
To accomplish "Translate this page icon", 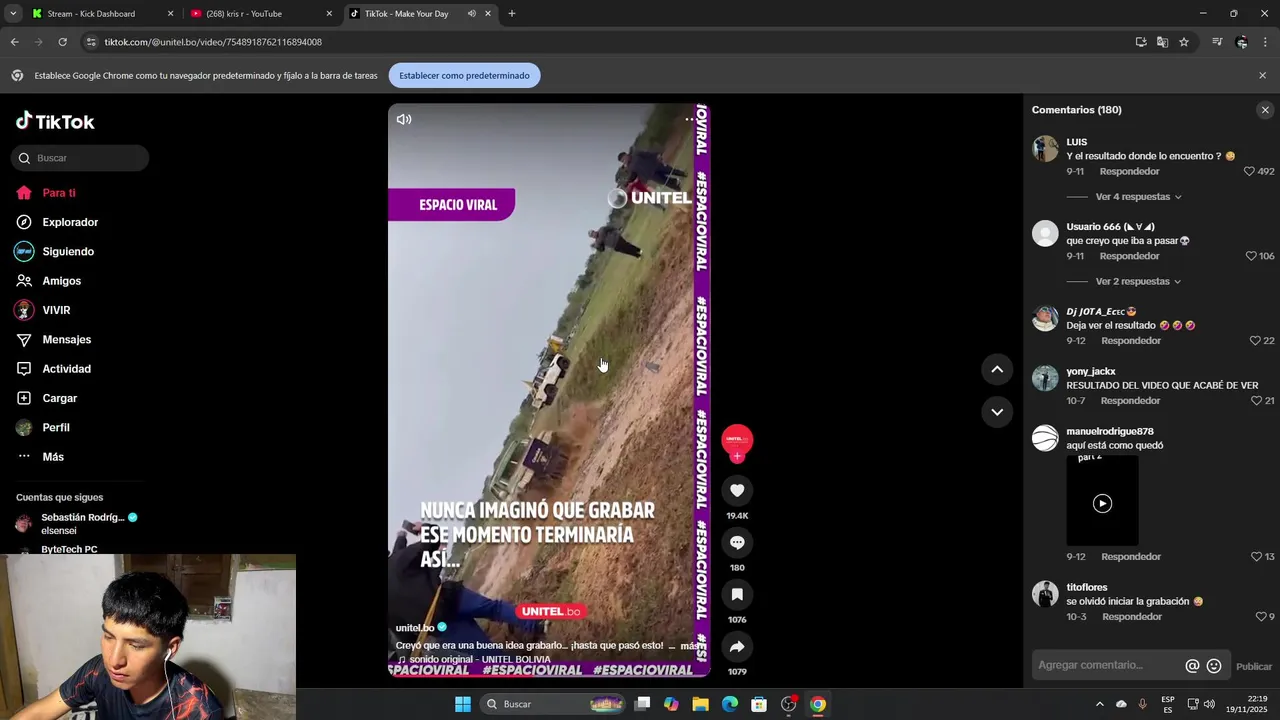I will click(1162, 42).
